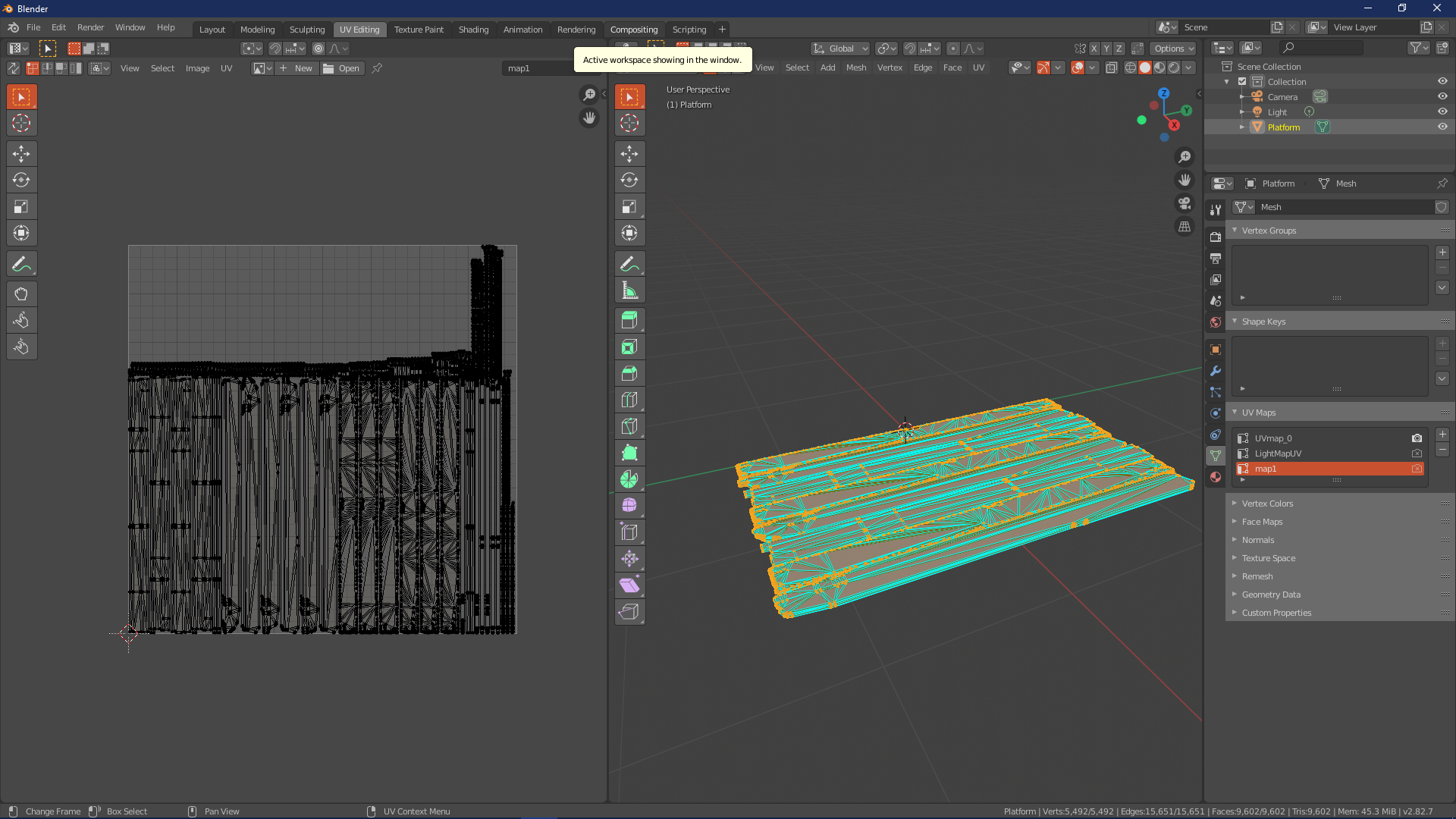
Task: Pin the image in UV editor
Action: tap(377, 68)
